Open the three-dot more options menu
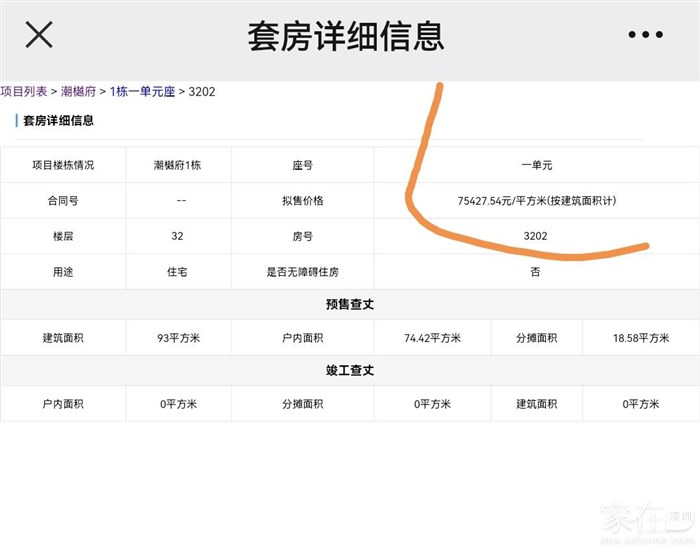 (645, 35)
